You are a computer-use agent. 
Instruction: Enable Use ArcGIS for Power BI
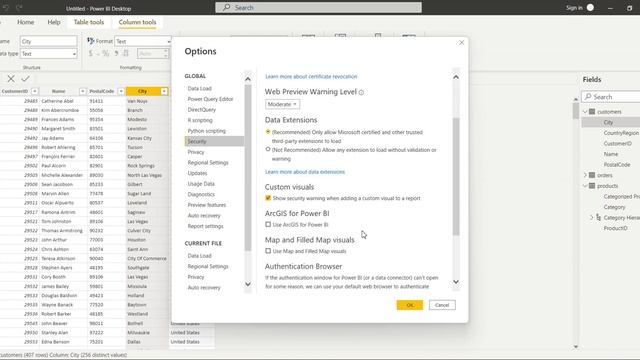(x=268, y=224)
